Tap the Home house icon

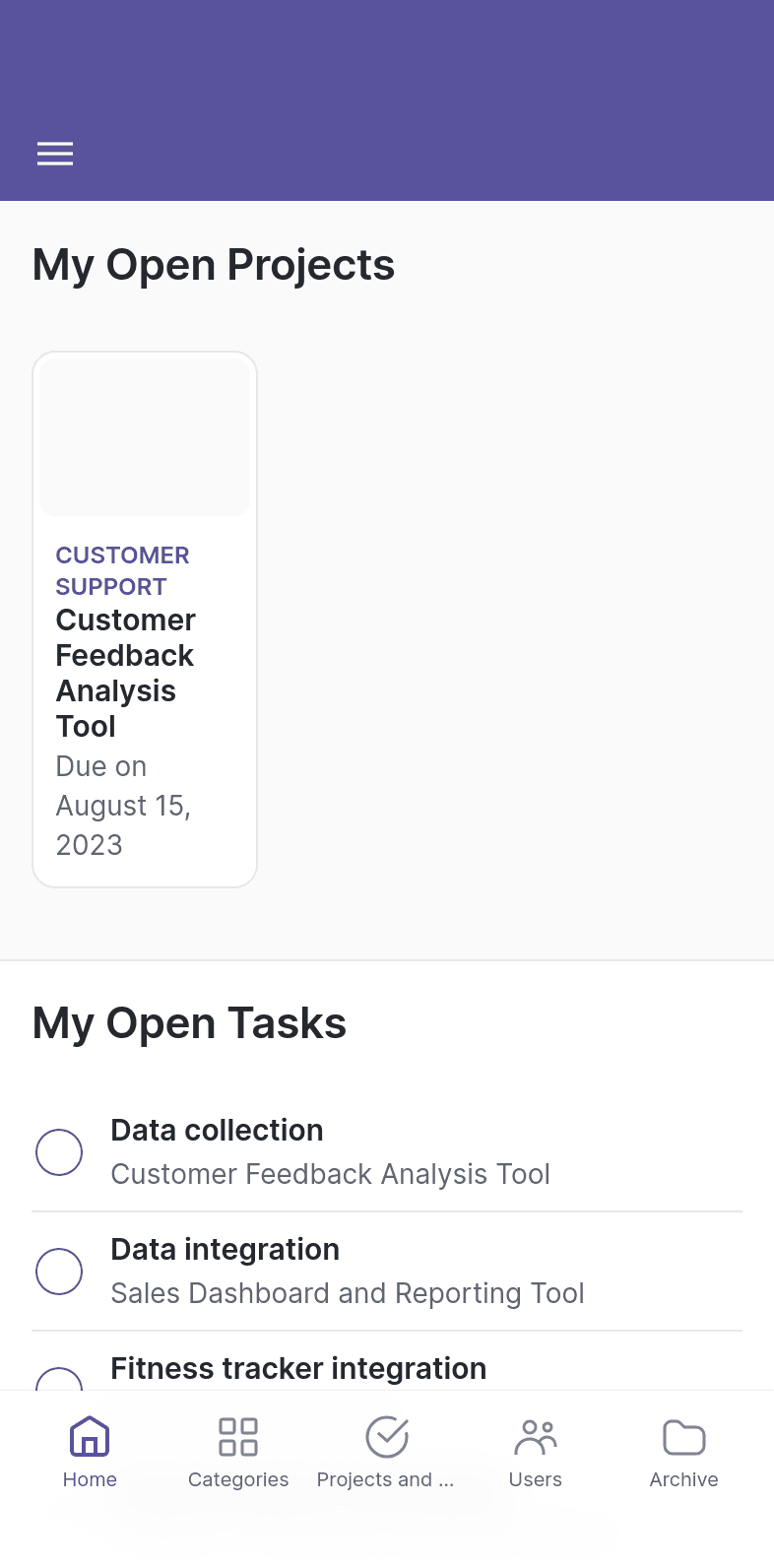point(90,1437)
